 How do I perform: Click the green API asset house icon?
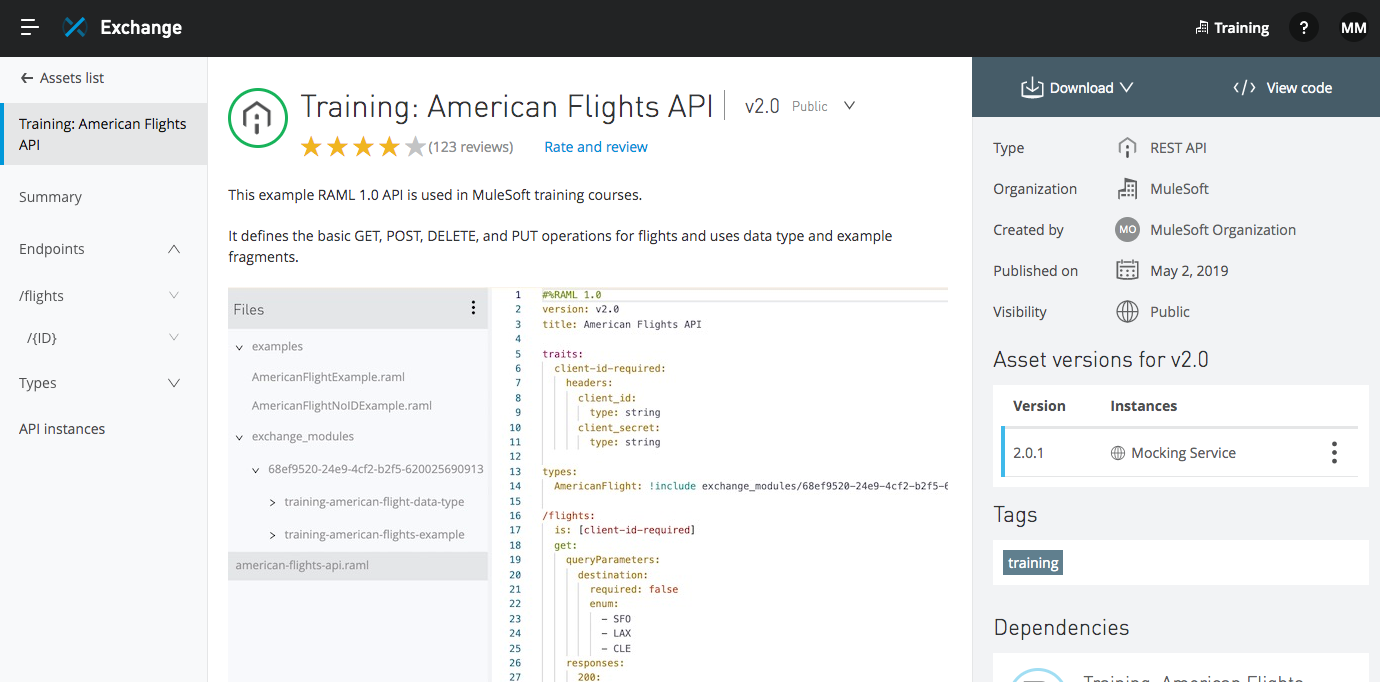(258, 118)
